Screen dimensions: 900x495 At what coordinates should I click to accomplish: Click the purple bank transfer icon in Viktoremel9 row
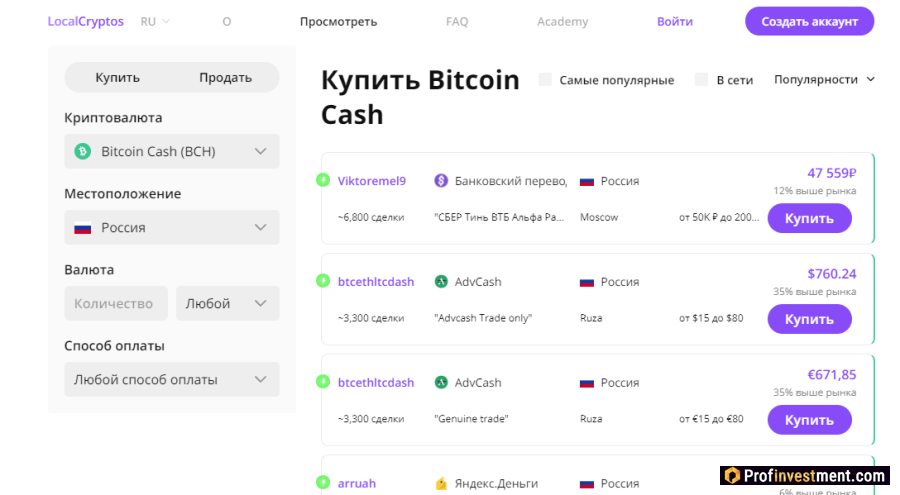click(441, 181)
